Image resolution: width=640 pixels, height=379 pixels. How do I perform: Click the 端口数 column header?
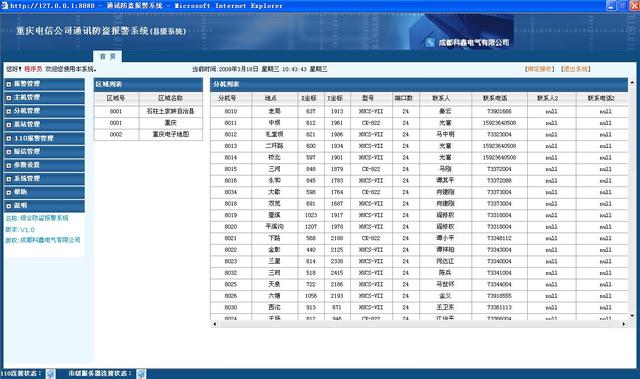point(406,98)
